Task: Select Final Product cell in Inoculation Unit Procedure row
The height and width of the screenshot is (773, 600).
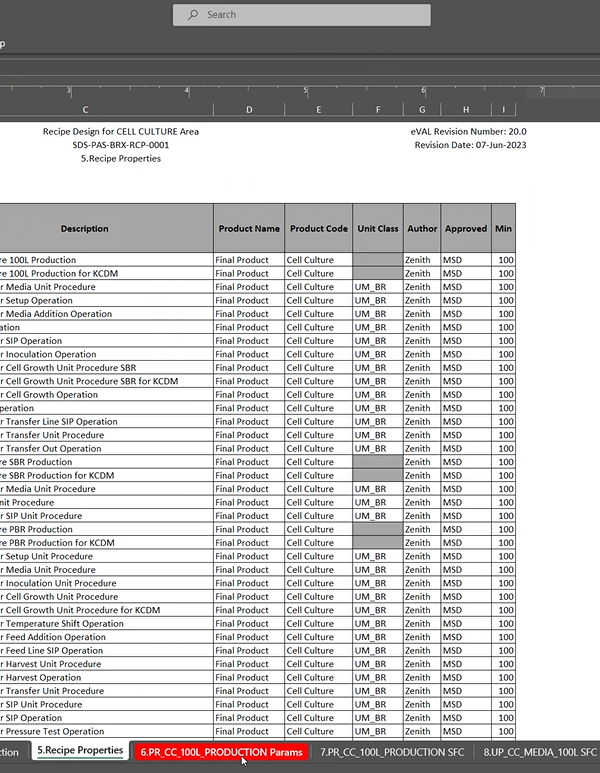Action: pyautogui.click(x=249, y=583)
